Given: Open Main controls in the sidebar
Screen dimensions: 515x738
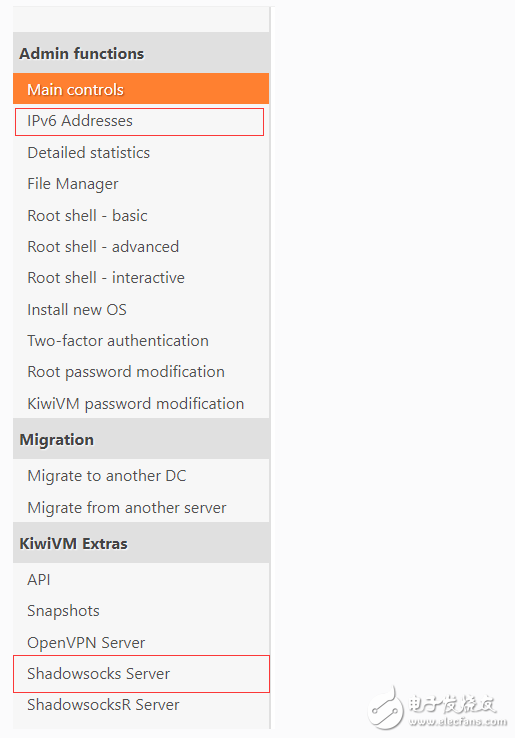Looking at the screenshot, I should (141, 88).
